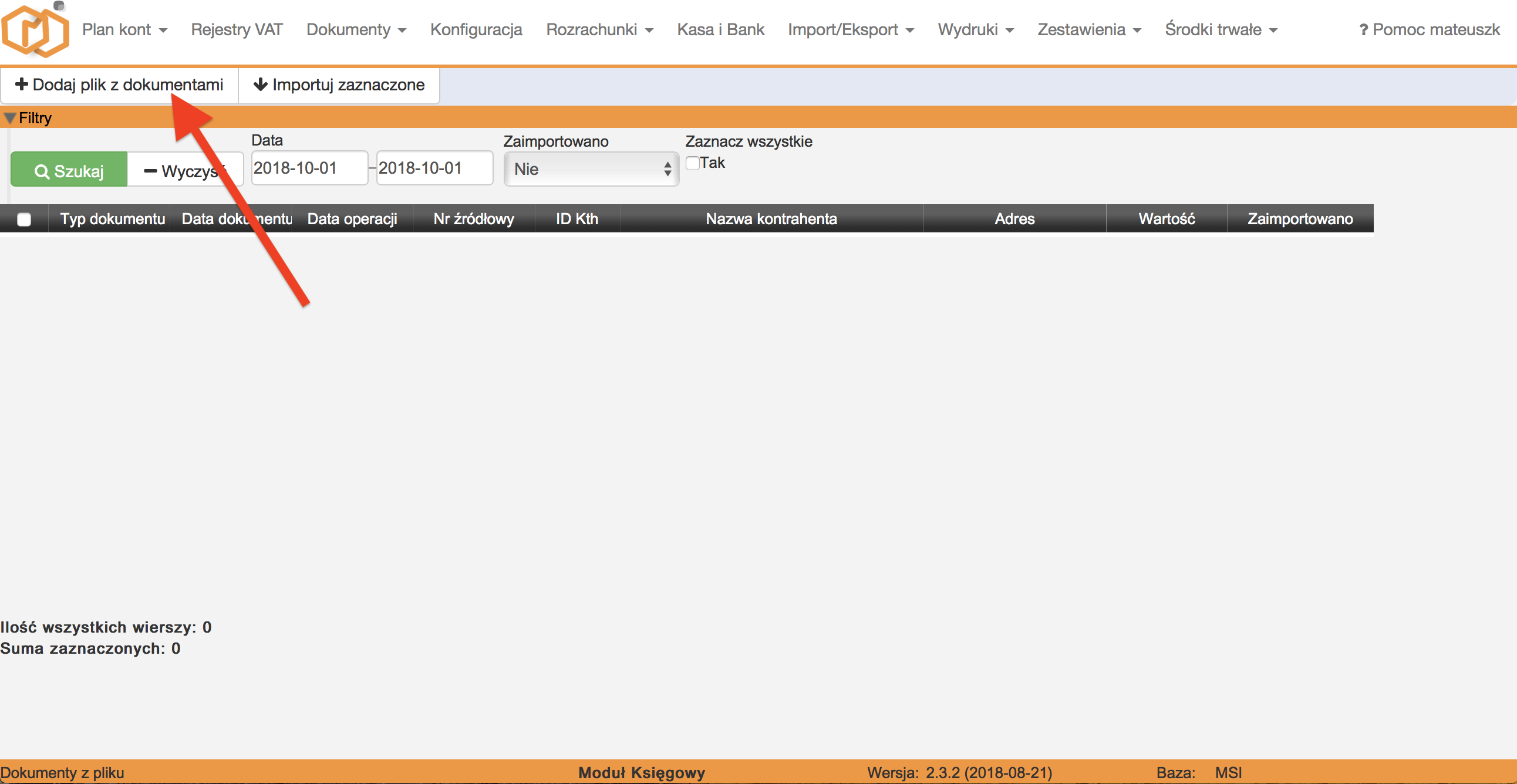The width and height of the screenshot is (1517, 784).
Task: Click the stepper arrows on Zaimportowano selector
Action: [668, 169]
